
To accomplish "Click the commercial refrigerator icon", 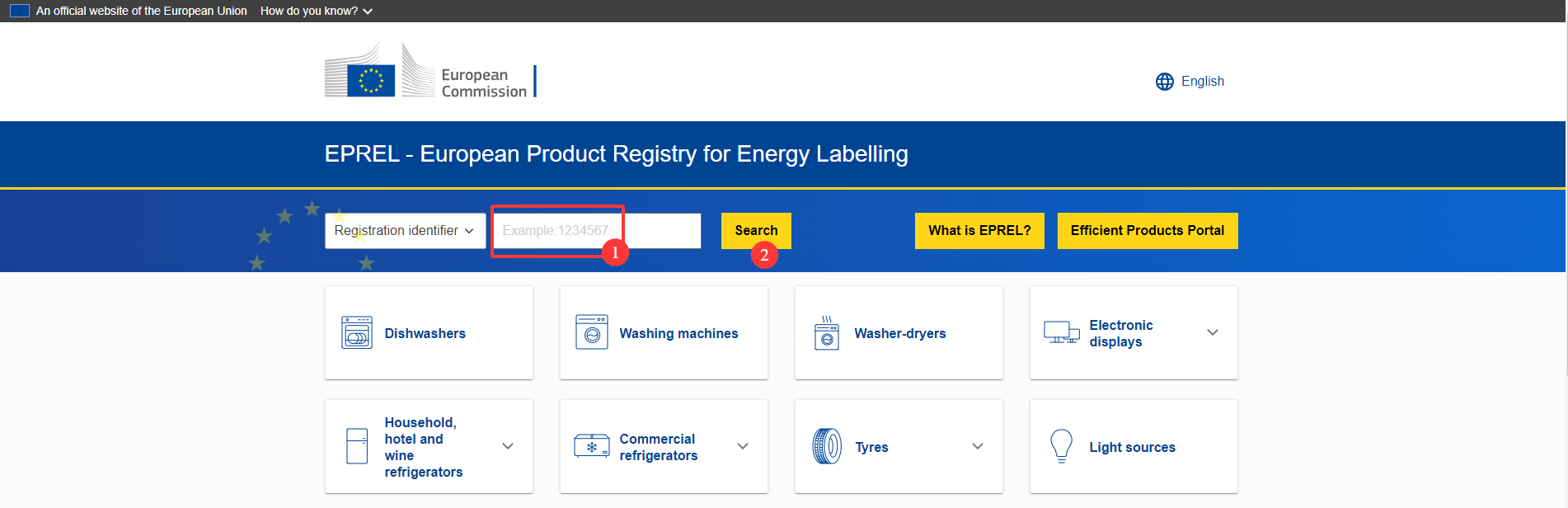I will (592, 446).
